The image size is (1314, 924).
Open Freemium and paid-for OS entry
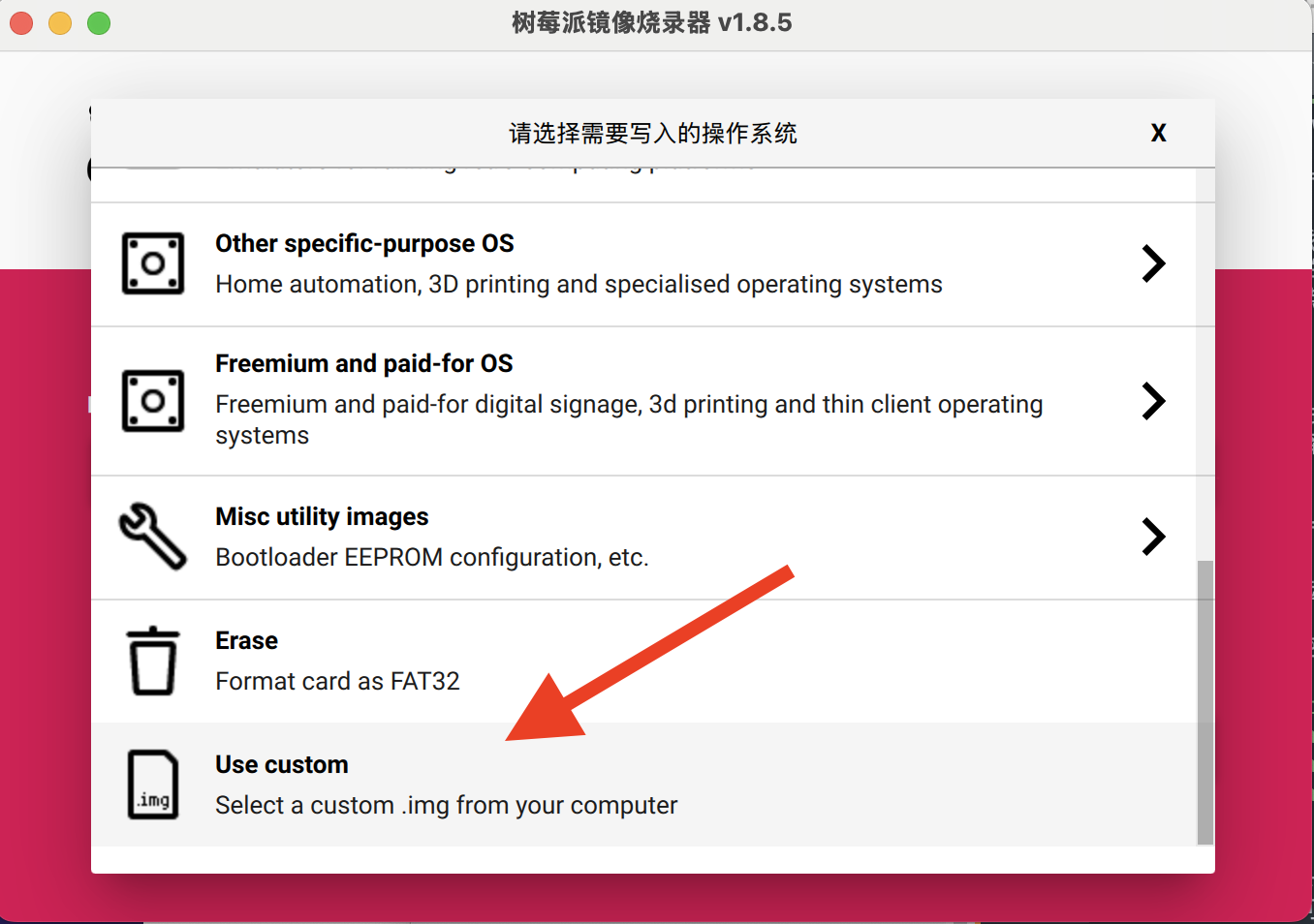485,400
